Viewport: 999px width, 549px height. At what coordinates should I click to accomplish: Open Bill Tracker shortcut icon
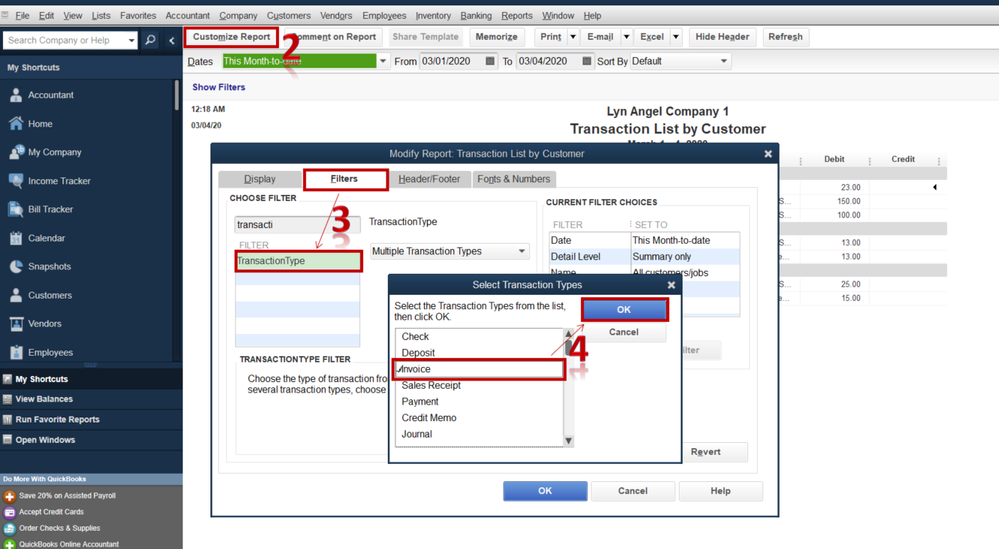(x=16, y=209)
